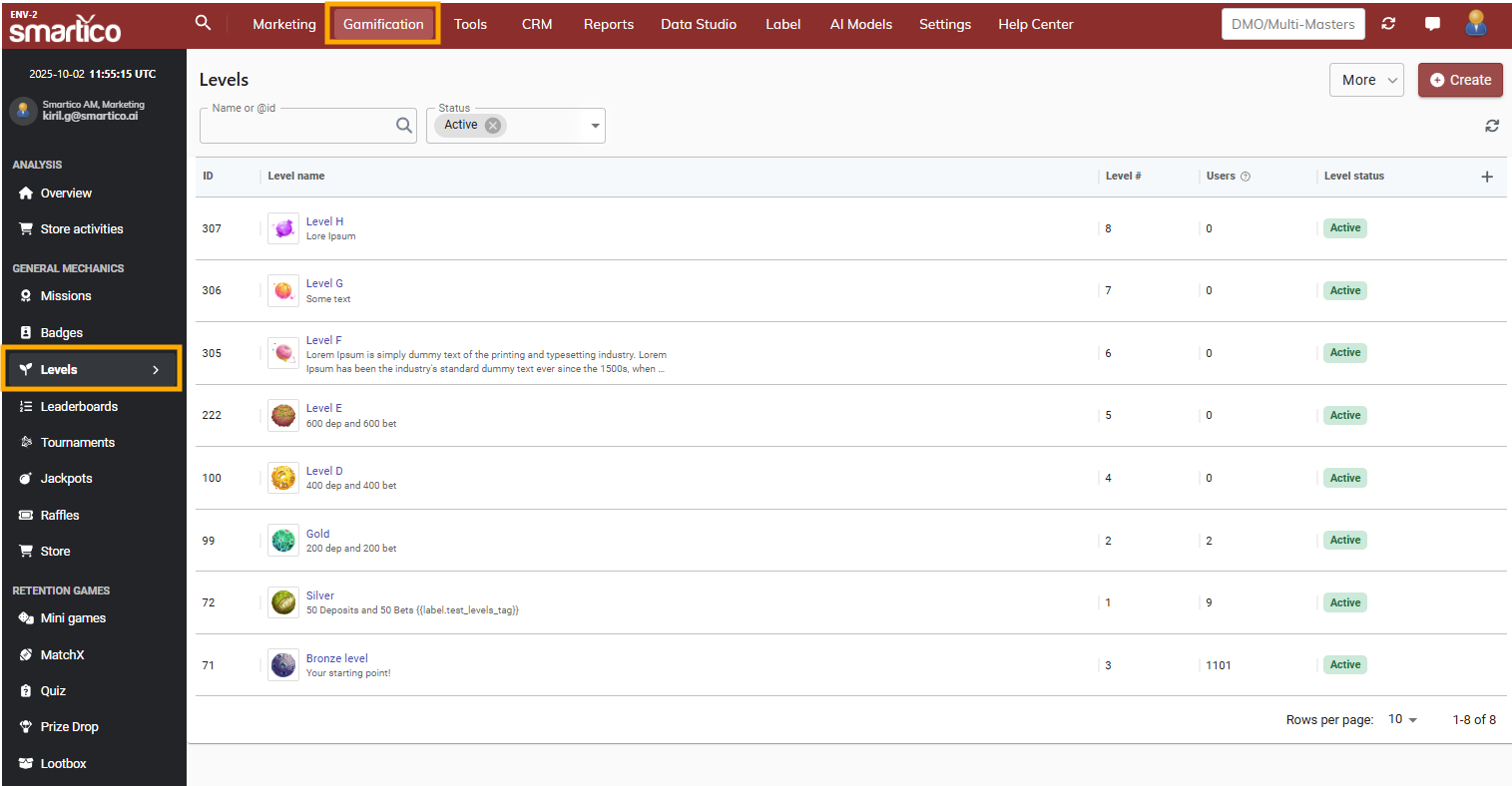Image resolution: width=1512 pixels, height=786 pixels.
Task: Open the Bronze level link
Action: 336,658
